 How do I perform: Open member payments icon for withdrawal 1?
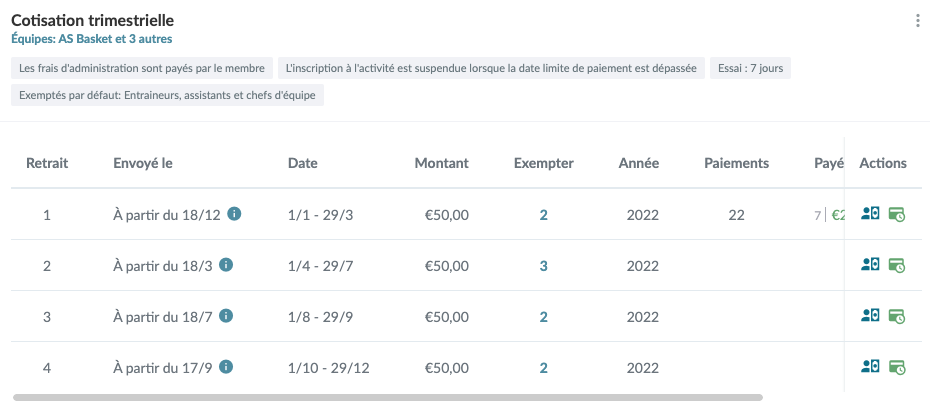(x=870, y=214)
